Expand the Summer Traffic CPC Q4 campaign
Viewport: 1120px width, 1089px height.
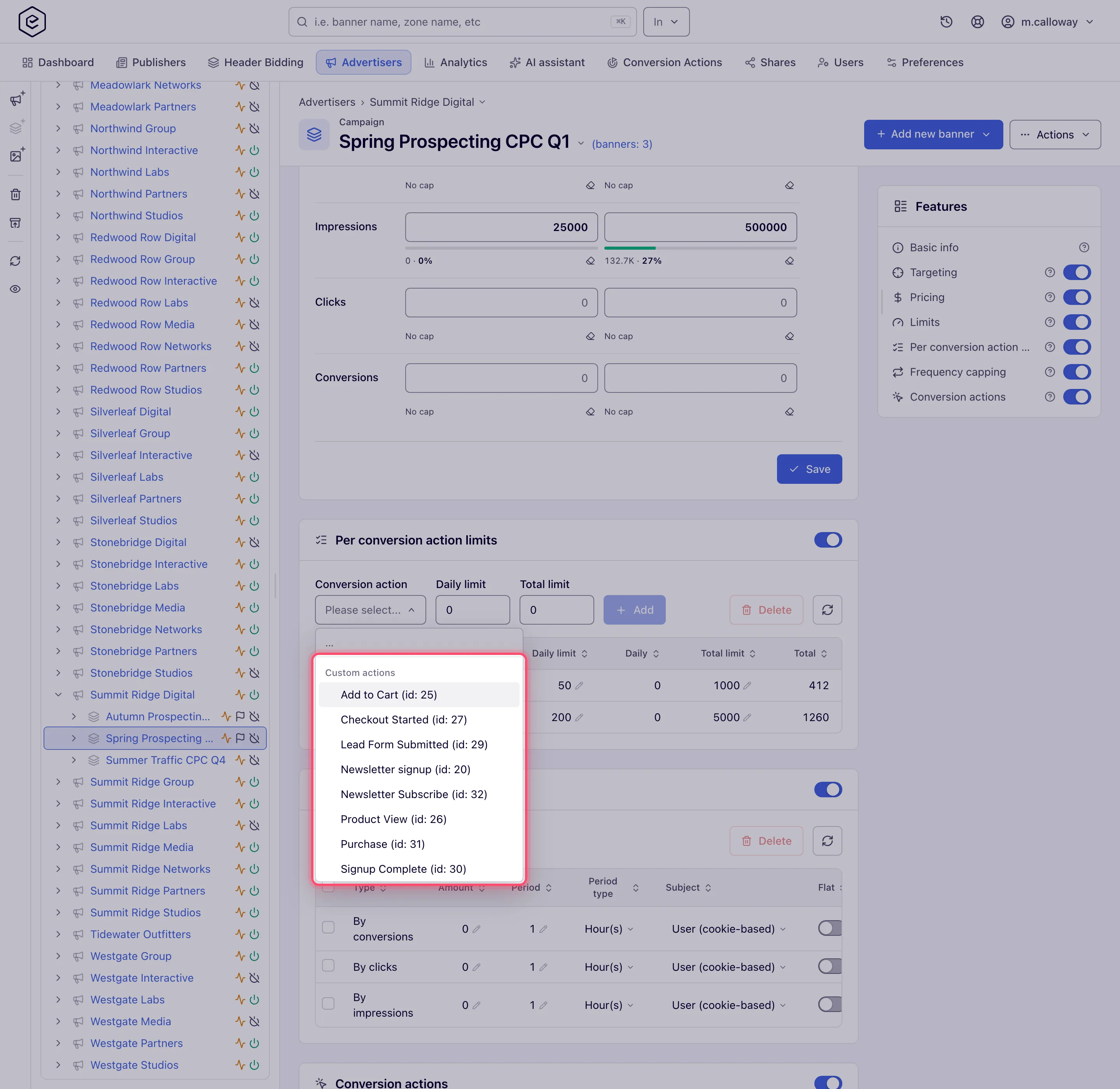click(x=74, y=760)
